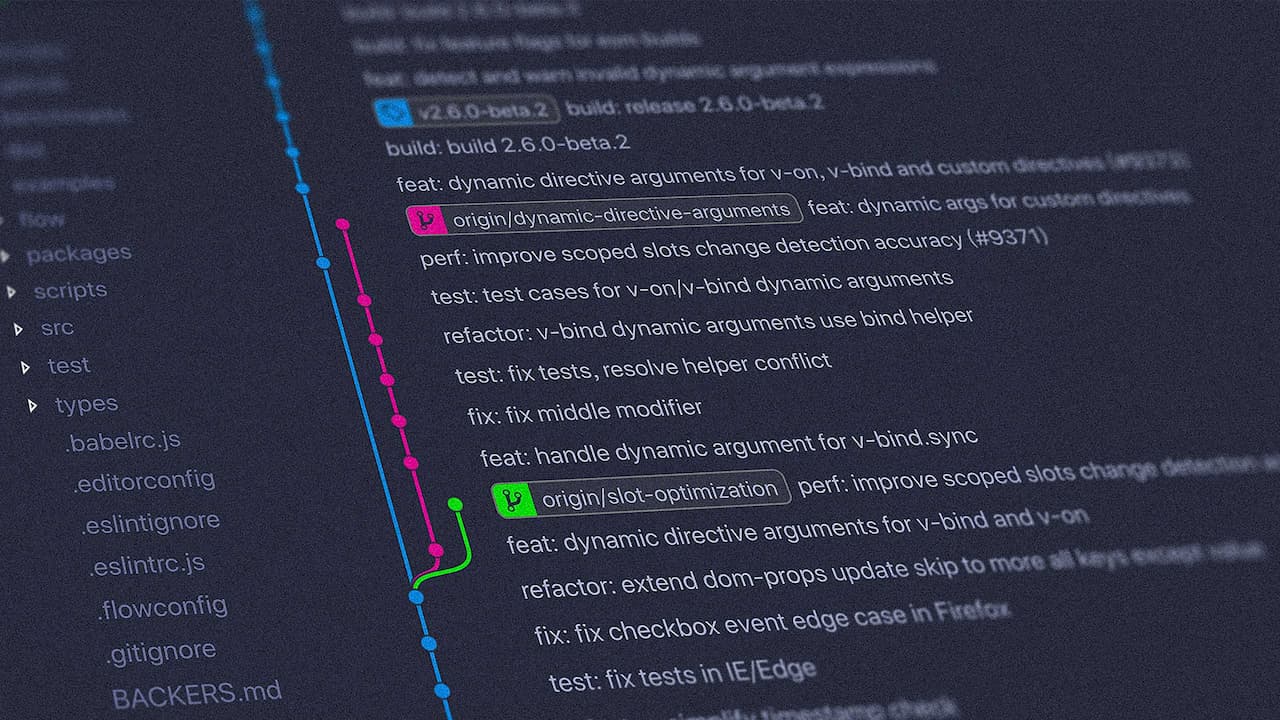Expand the scripts folder arrow

point(11,292)
